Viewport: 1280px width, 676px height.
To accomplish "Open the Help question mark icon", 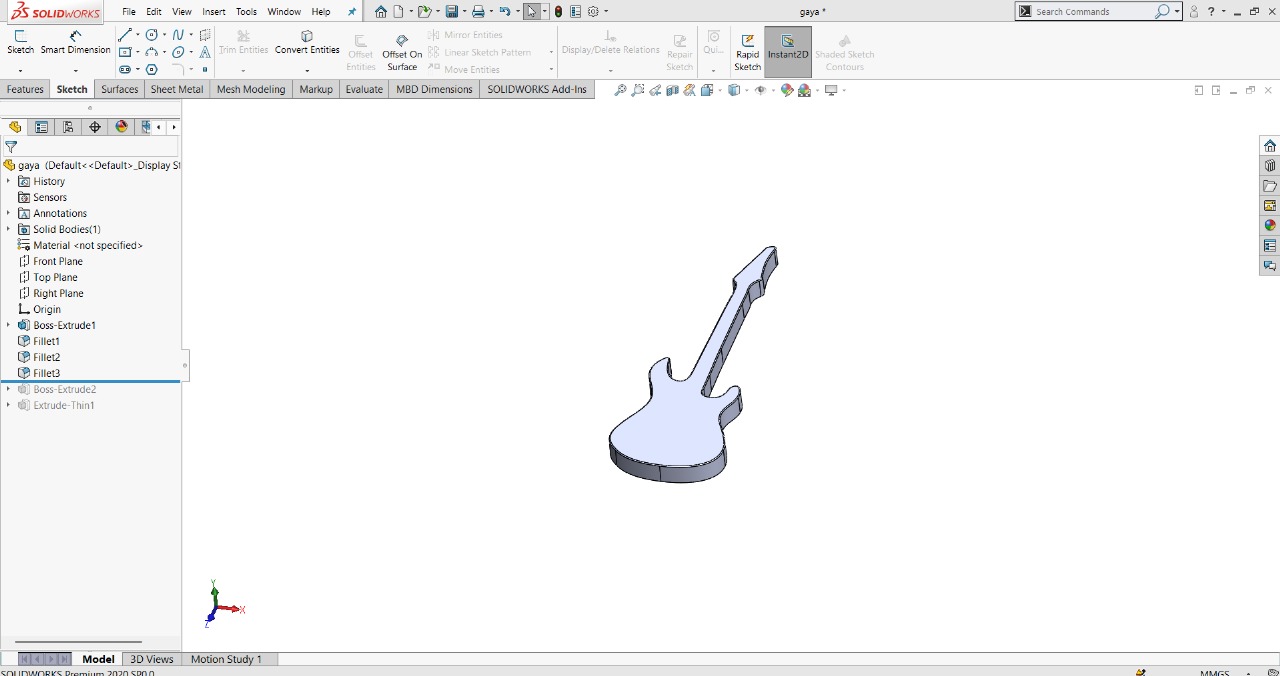I will pyautogui.click(x=1211, y=12).
